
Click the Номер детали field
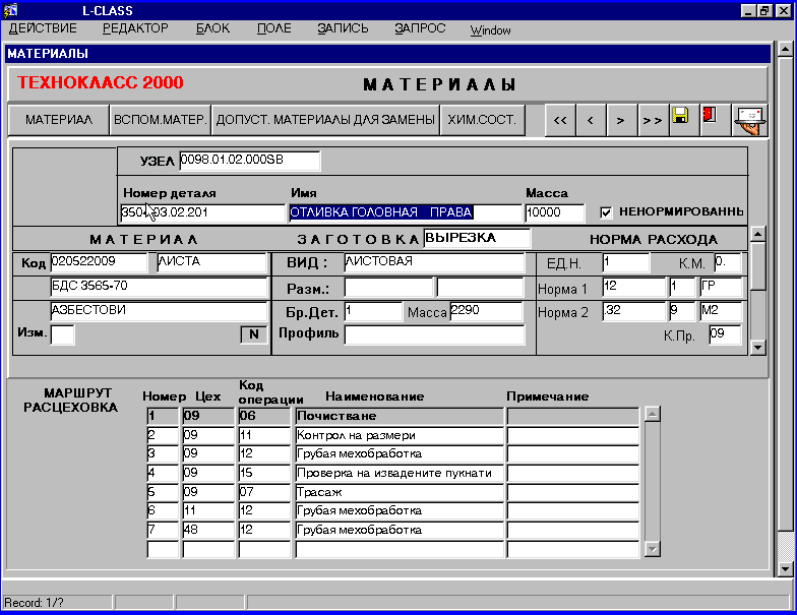[202, 213]
